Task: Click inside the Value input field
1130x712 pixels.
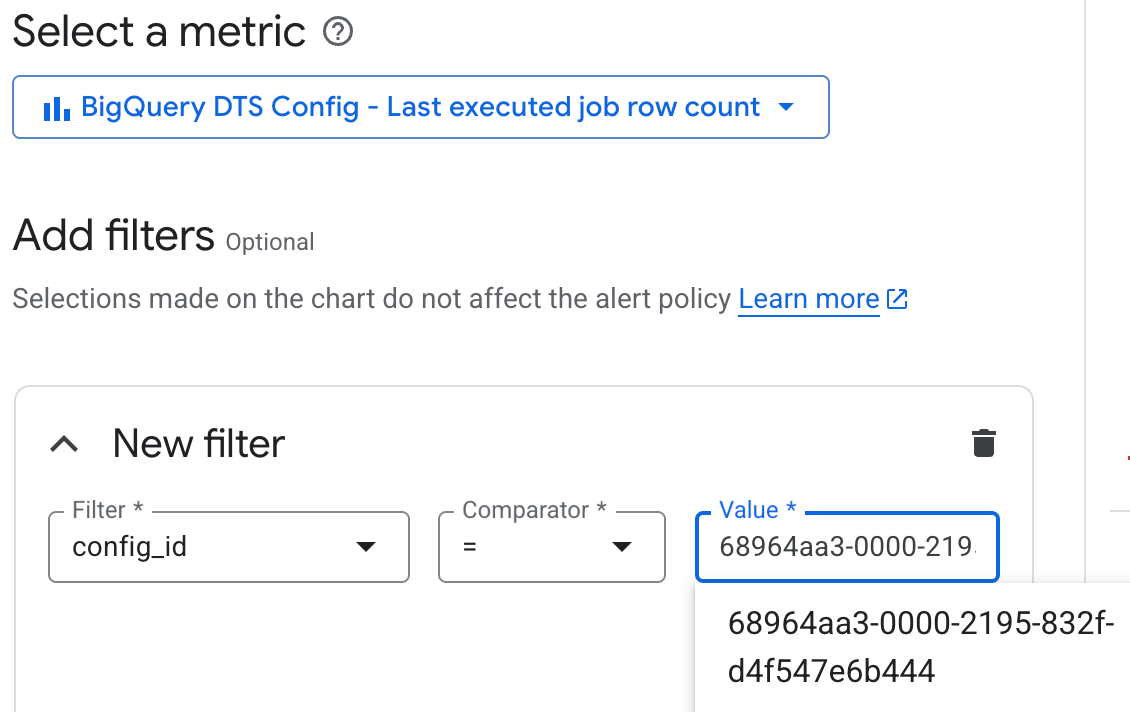Action: point(845,547)
